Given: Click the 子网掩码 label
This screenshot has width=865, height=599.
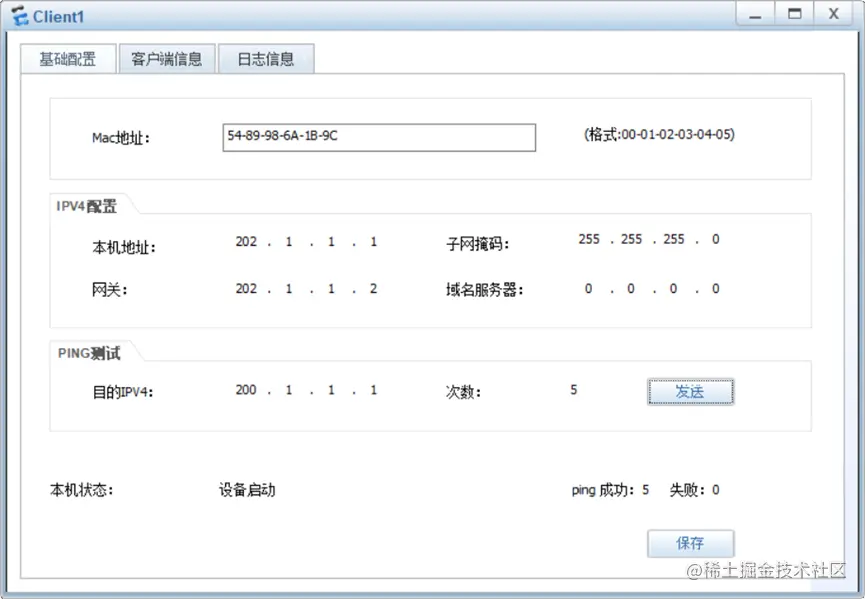Looking at the screenshot, I should click(477, 244).
